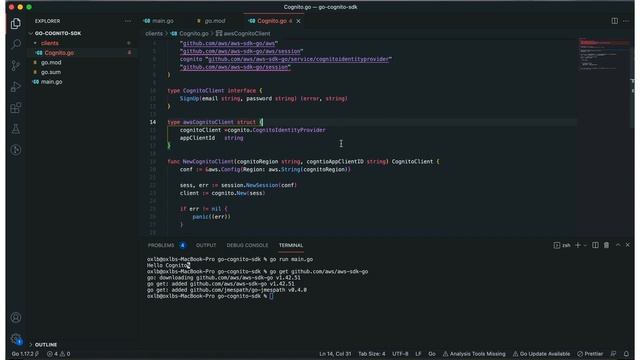Screen dimensions: 640x360
Task: Split the terminal panel
Action: pos(595,245)
